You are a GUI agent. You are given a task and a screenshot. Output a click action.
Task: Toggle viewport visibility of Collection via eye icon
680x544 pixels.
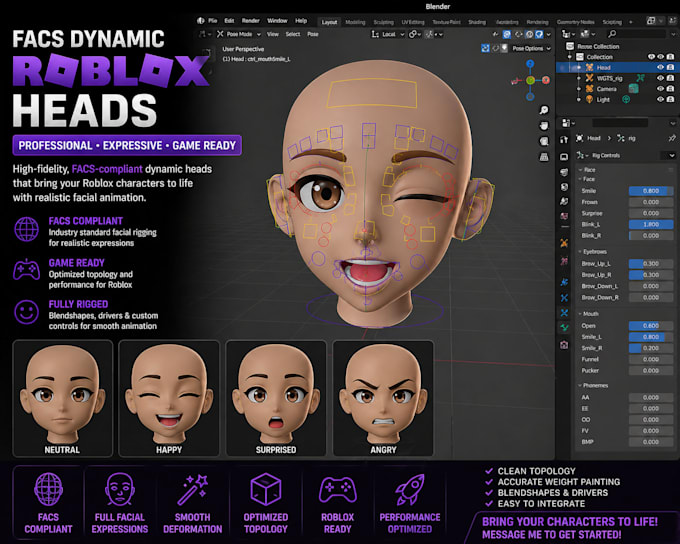point(660,57)
